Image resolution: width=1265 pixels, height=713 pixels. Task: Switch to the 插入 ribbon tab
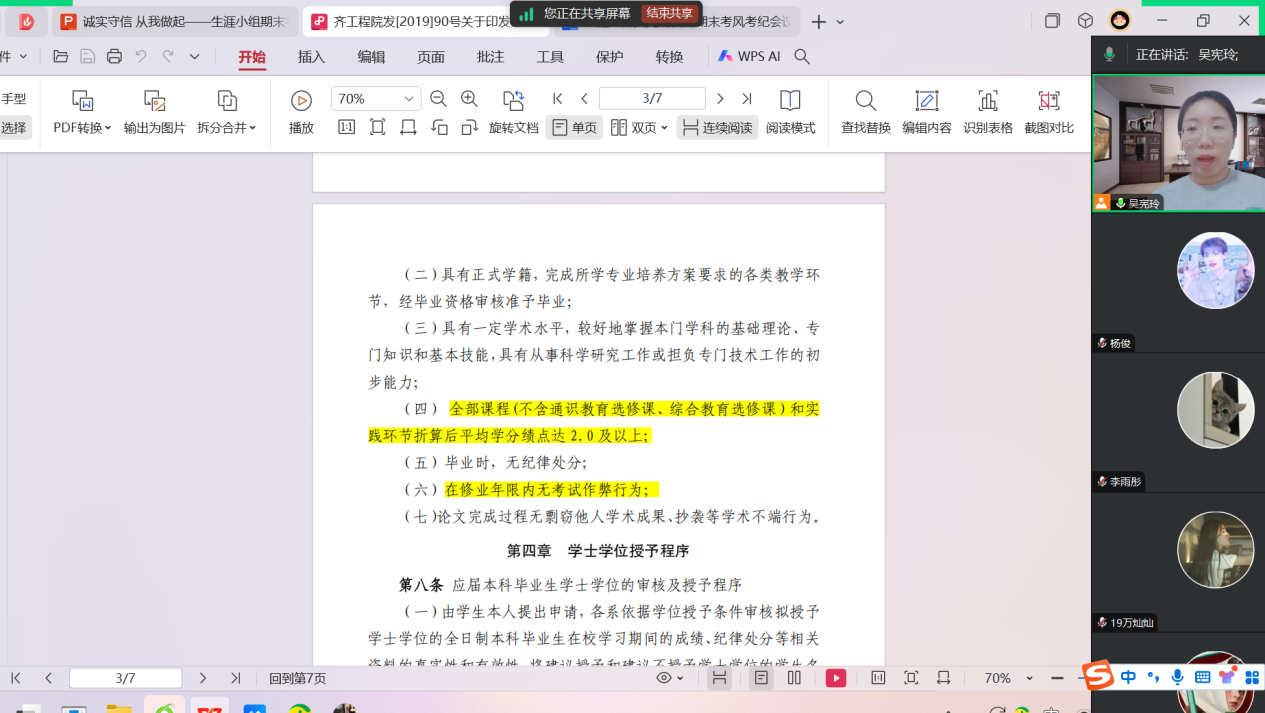[x=311, y=57]
